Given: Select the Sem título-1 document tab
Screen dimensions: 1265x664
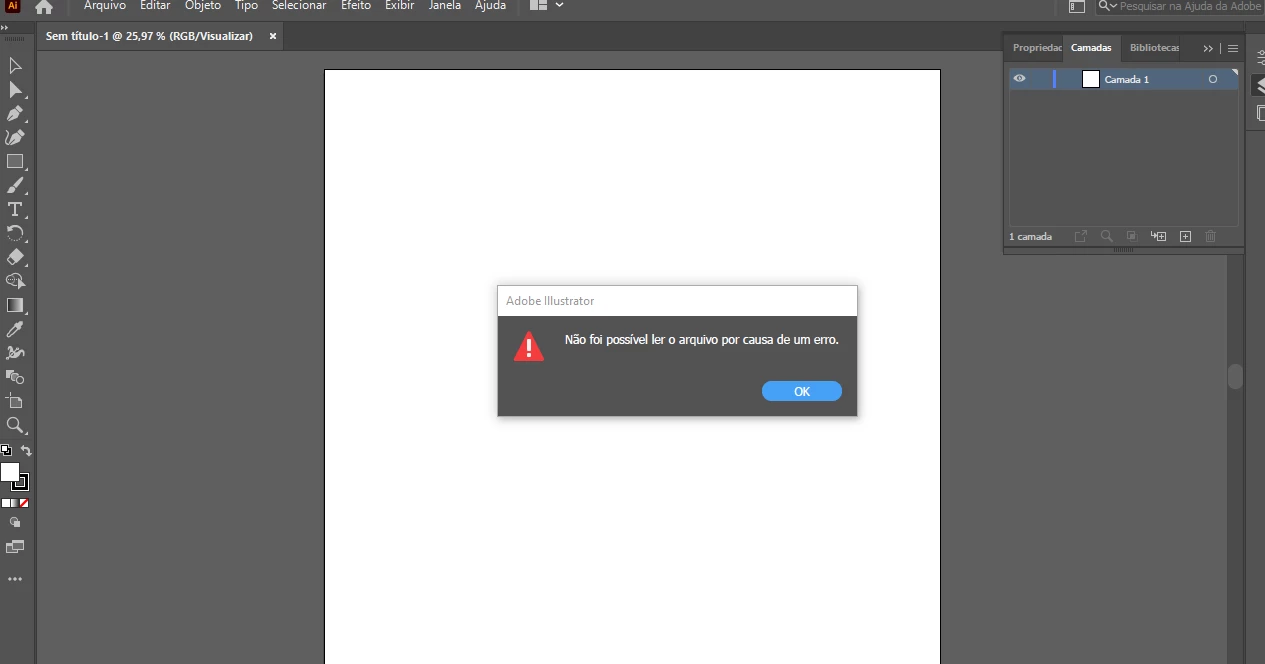Looking at the screenshot, I should (149, 36).
